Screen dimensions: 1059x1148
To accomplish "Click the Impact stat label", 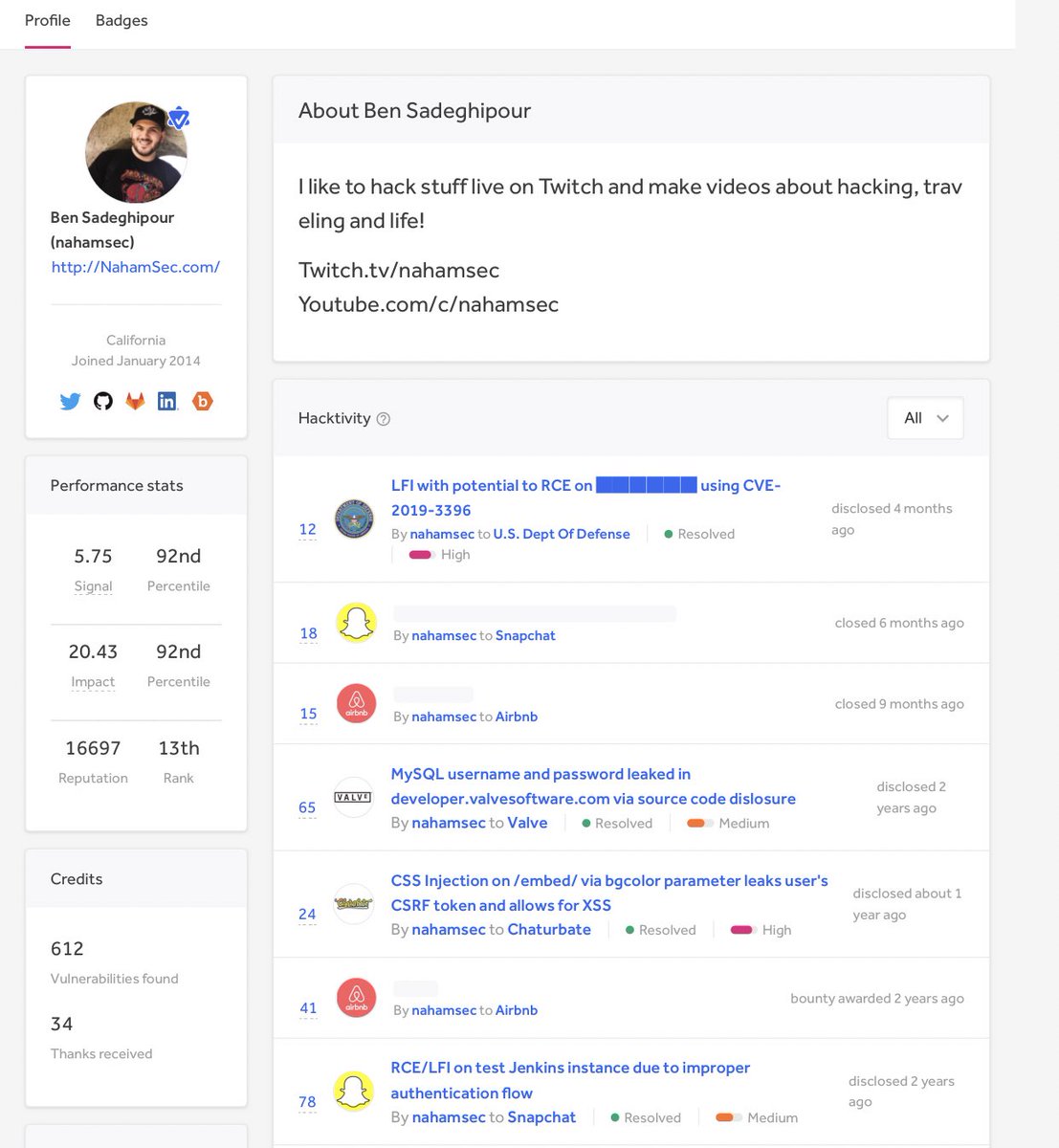I will [93, 682].
